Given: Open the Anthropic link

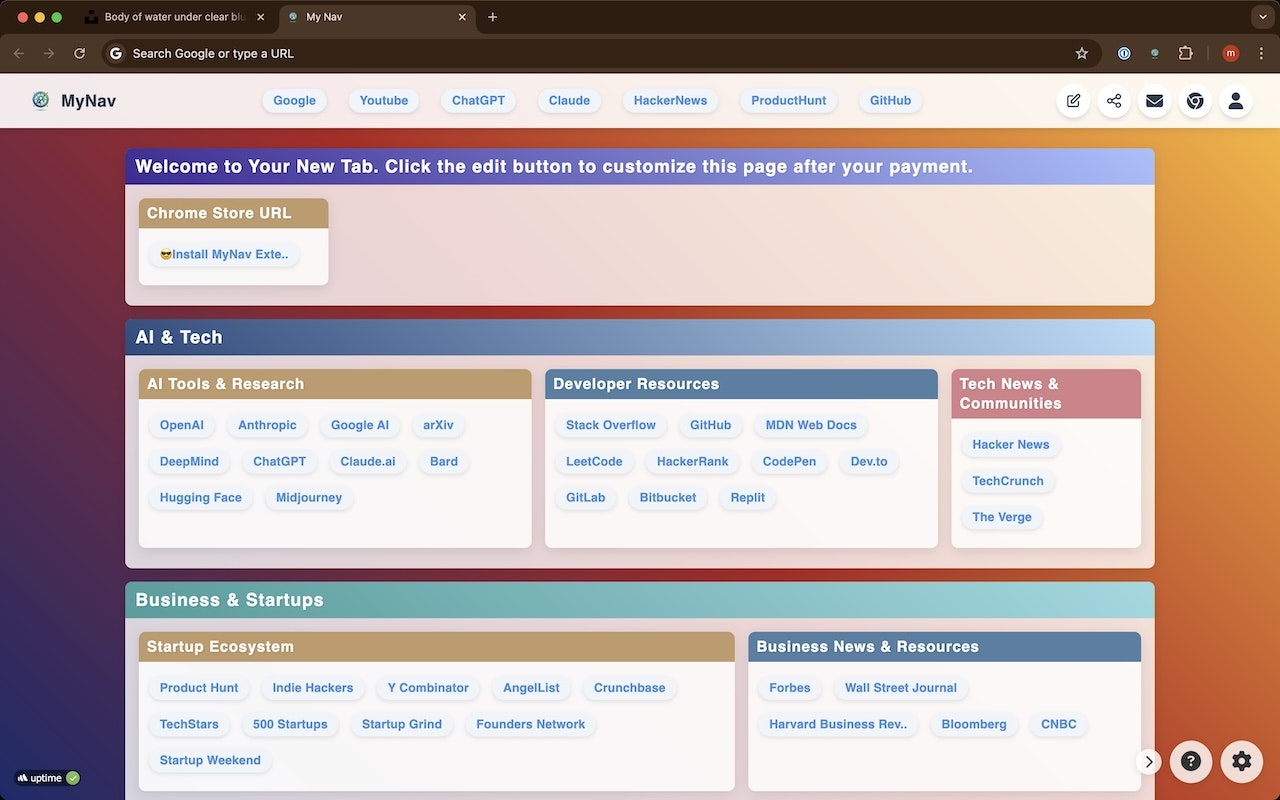Looking at the screenshot, I should (x=267, y=426).
